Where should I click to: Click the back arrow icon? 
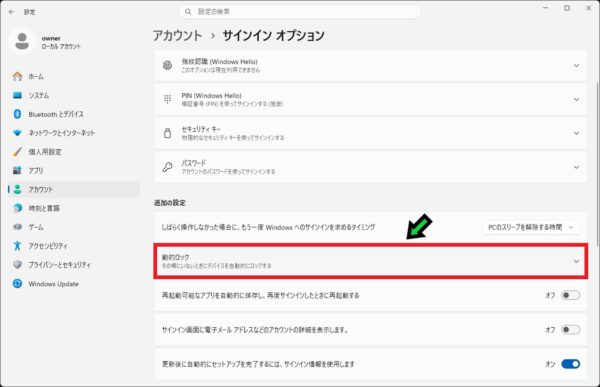11,12
